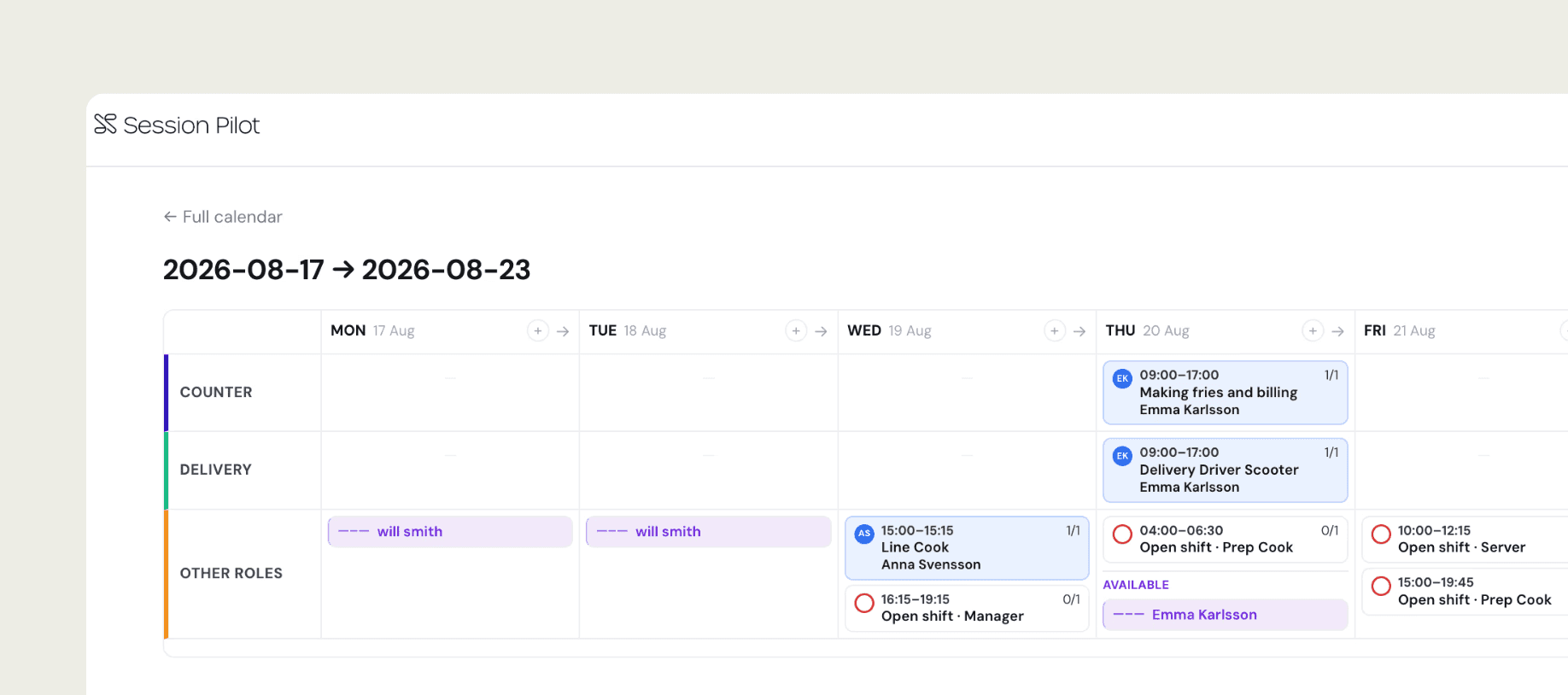Viewport: 1568px width, 695px height.
Task: Open Wednesday 19 Aug day view arrow
Action: [1079, 331]
